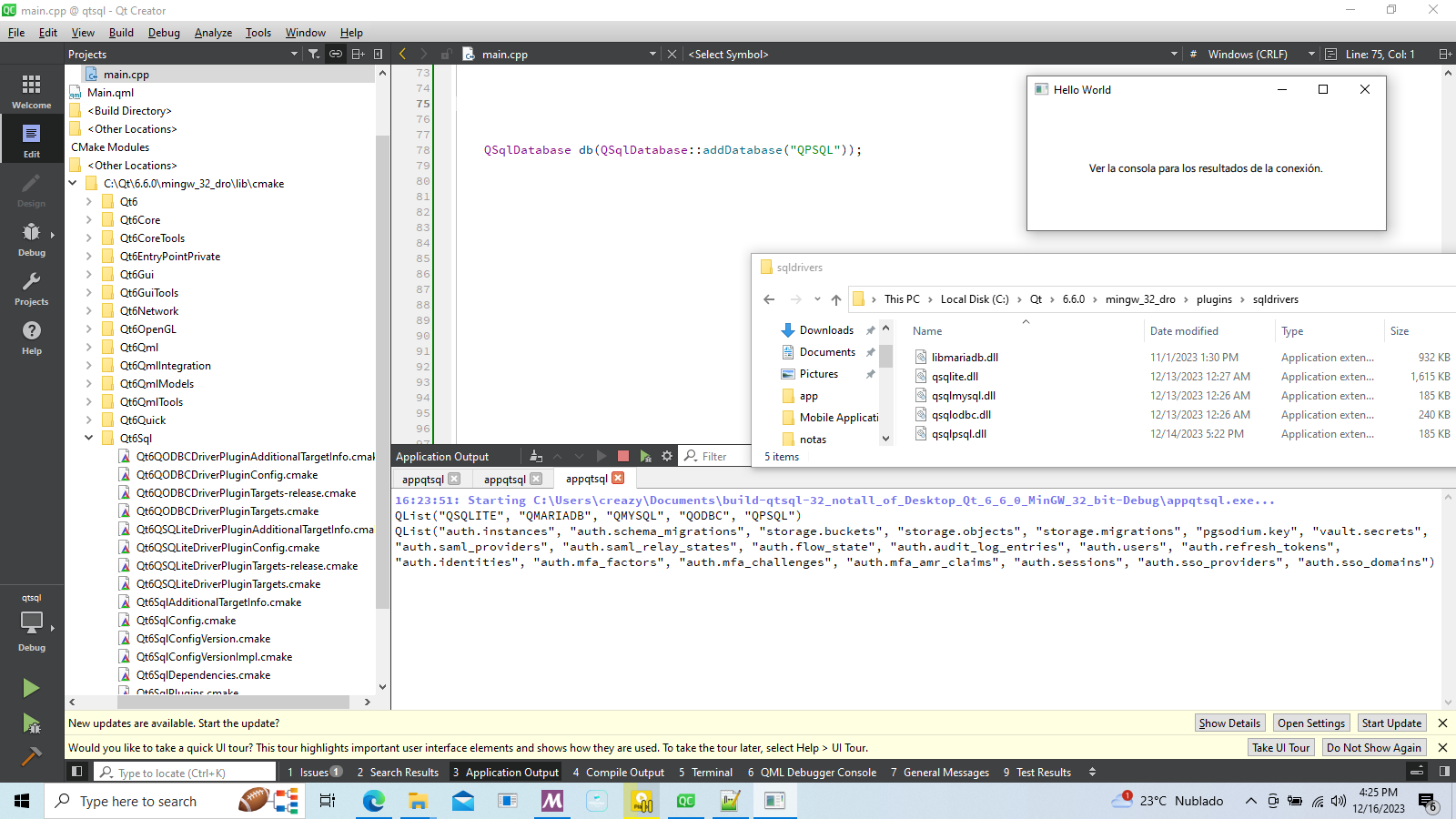Click Do Not Show Again
The height and width of the screenshot is (819, 1456).
click(1373, 747)
